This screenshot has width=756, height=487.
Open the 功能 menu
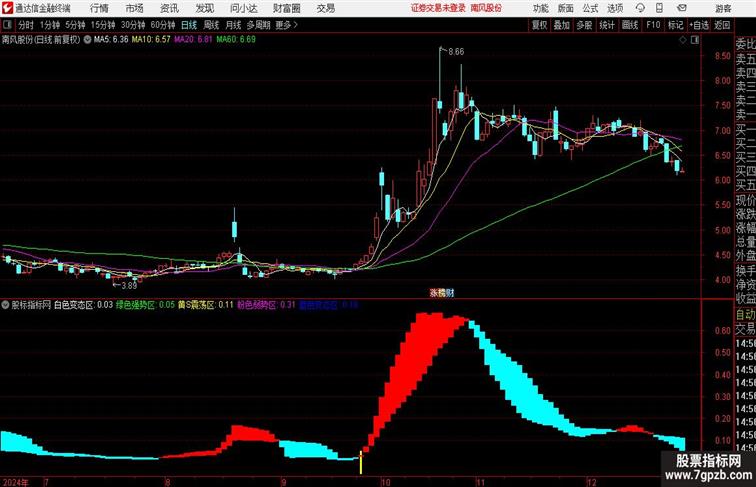tap(540, 8)
